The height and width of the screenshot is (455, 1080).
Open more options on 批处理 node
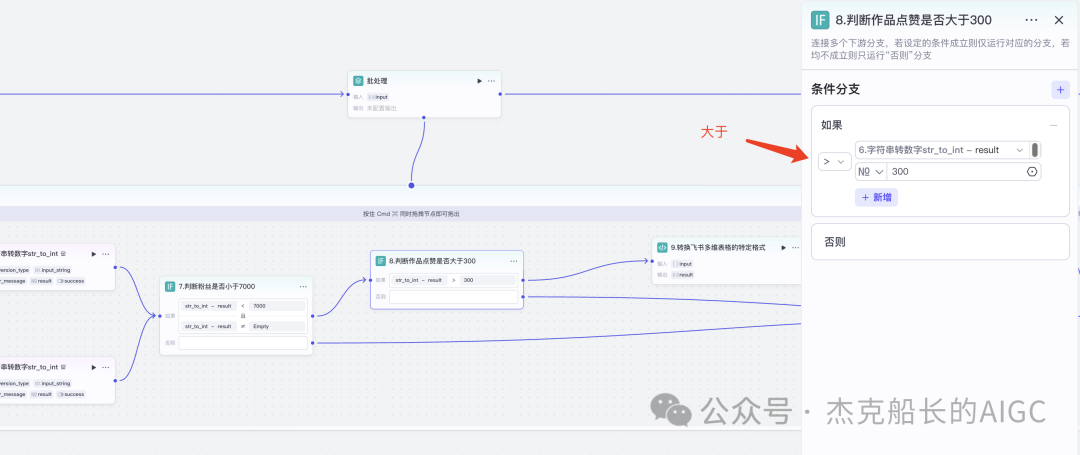click(x=491, y=81)
